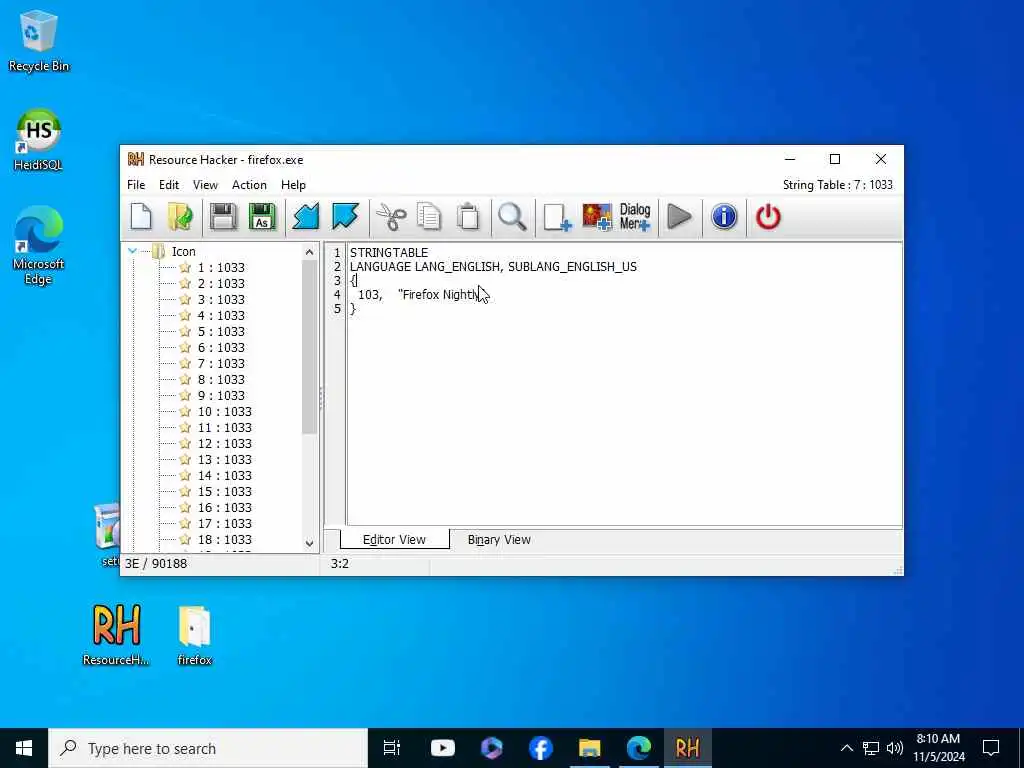Select tree item 17 : 1033
The width and height of the screenshot is (1024, 768).
pos(225,523)
